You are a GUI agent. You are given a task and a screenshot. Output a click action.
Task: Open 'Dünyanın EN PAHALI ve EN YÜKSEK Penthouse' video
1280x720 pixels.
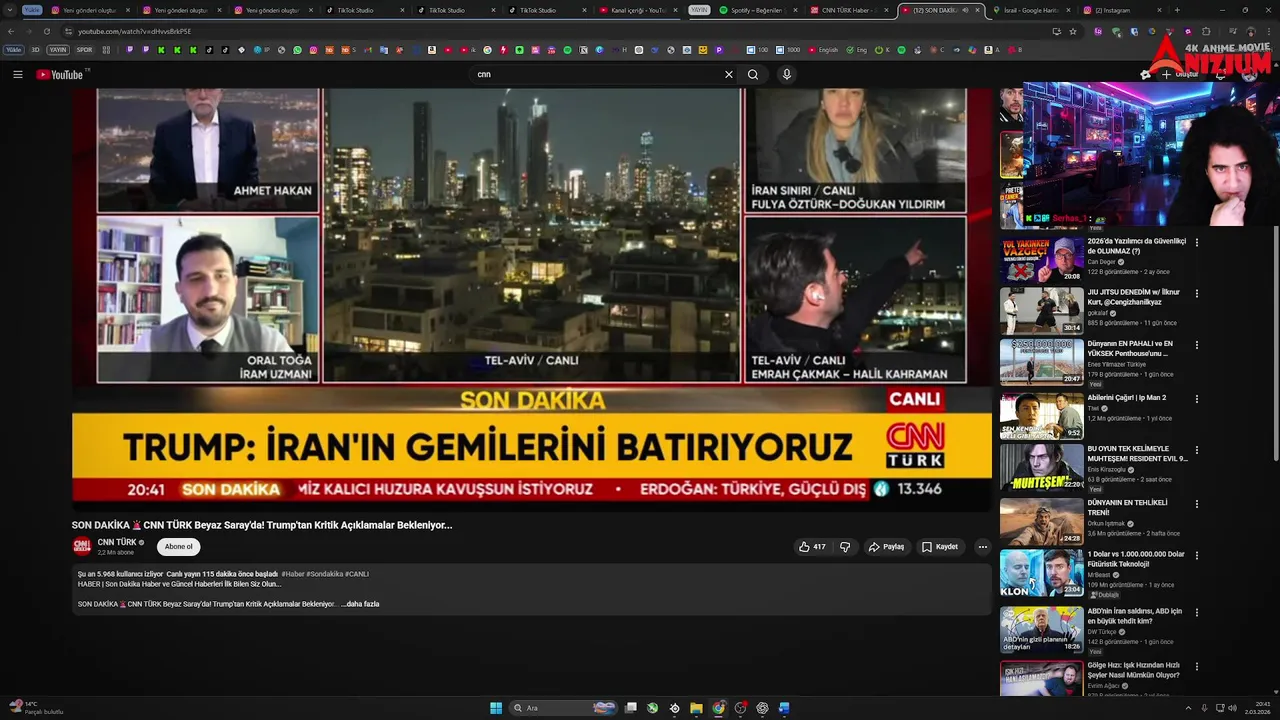[1041, 362]
